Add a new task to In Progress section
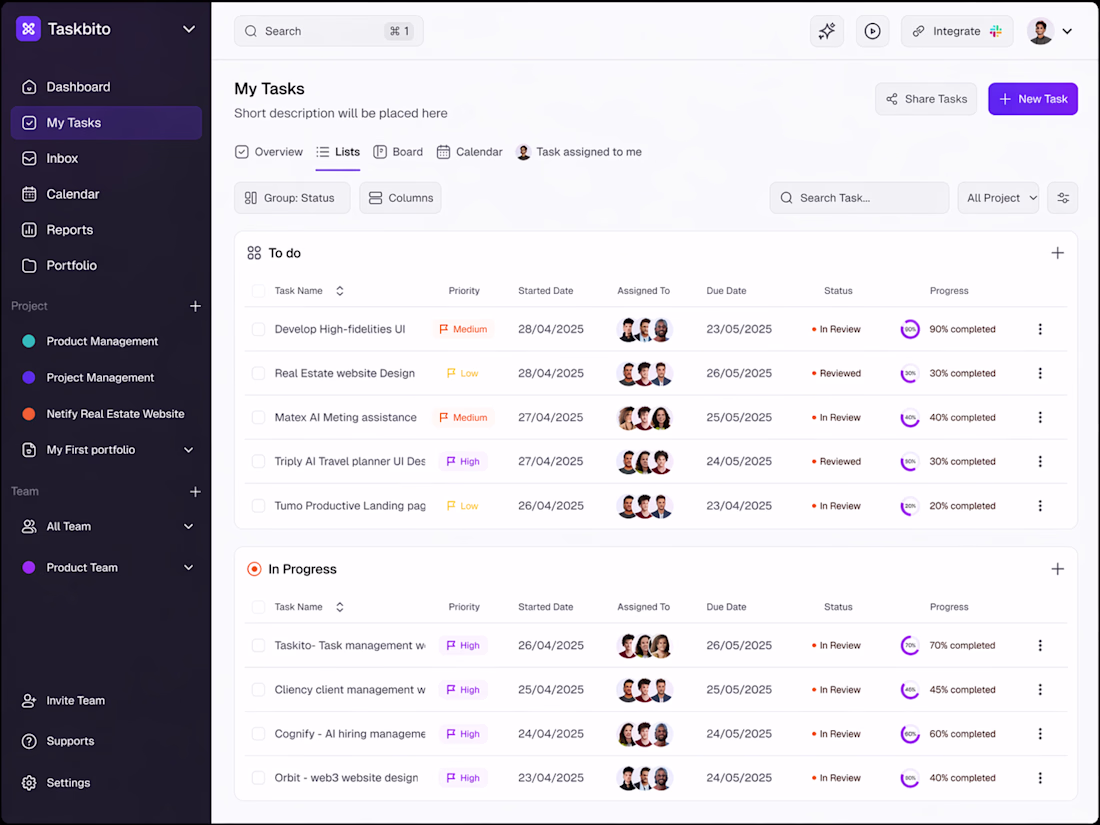 click(x=1057, y=569)
